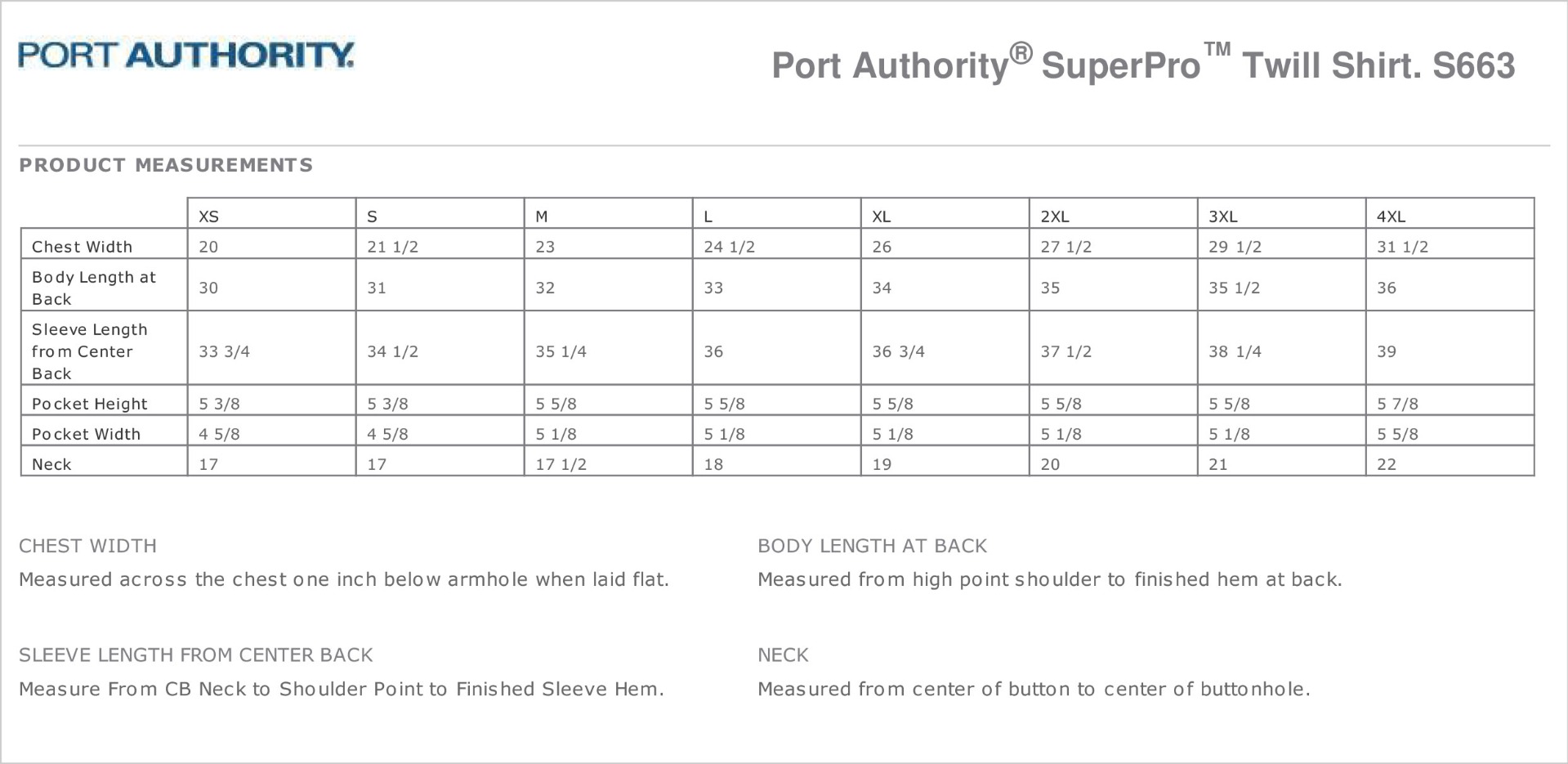
Task: Select the BODY LENGTH AT BACK description heading
Action: [x=872, y=546]
